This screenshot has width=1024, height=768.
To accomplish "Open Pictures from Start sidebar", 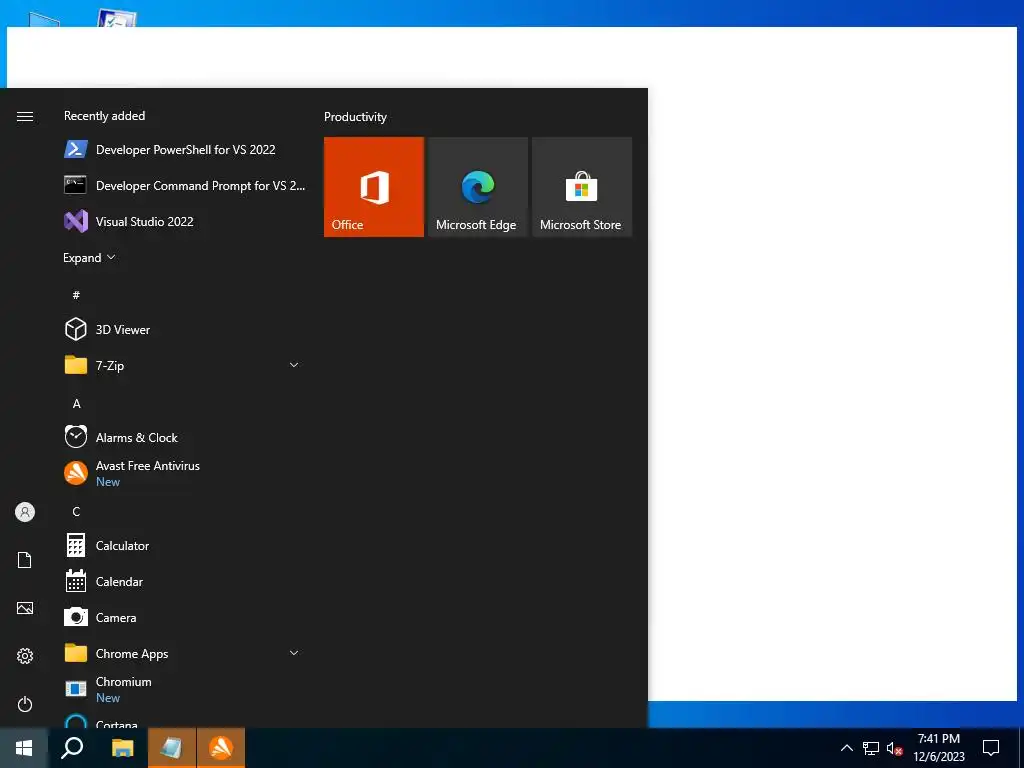I will tap(25, 608).
